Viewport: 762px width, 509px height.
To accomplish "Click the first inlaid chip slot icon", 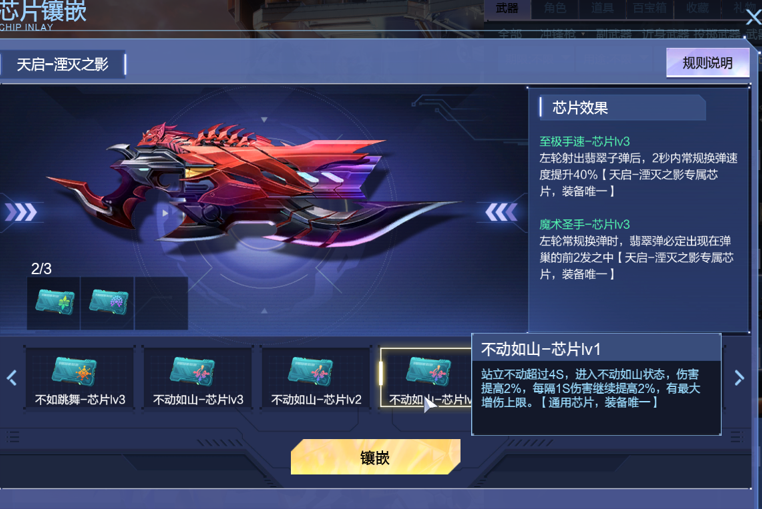I will (54, 303).
